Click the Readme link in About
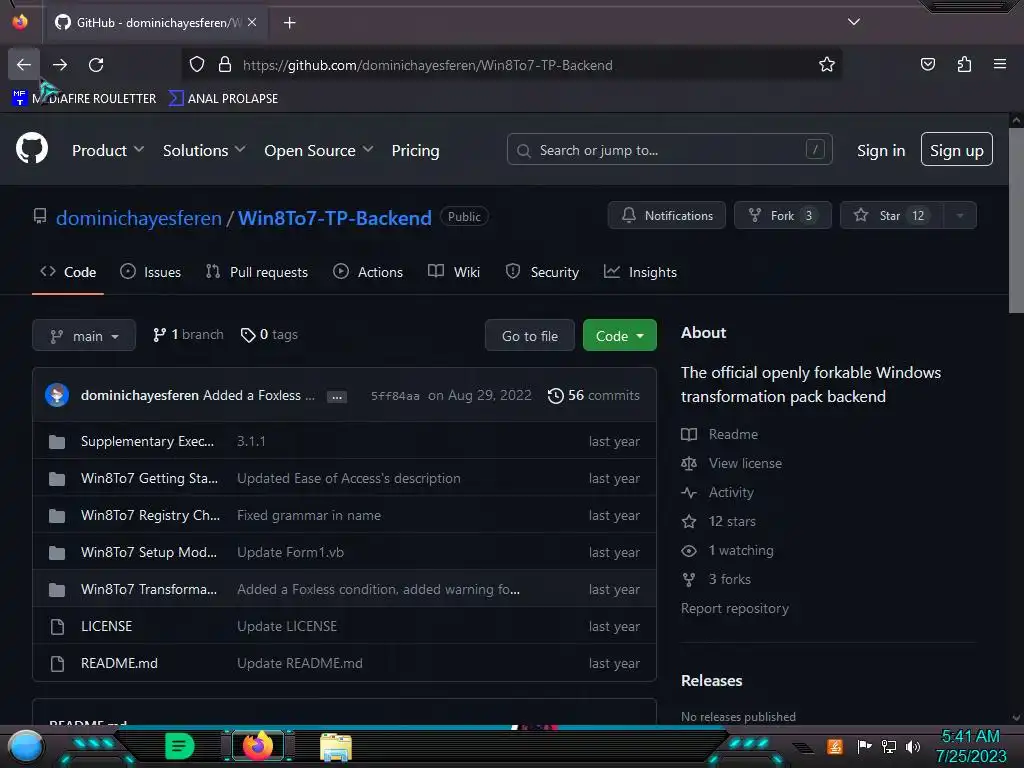 pos(720,434)
